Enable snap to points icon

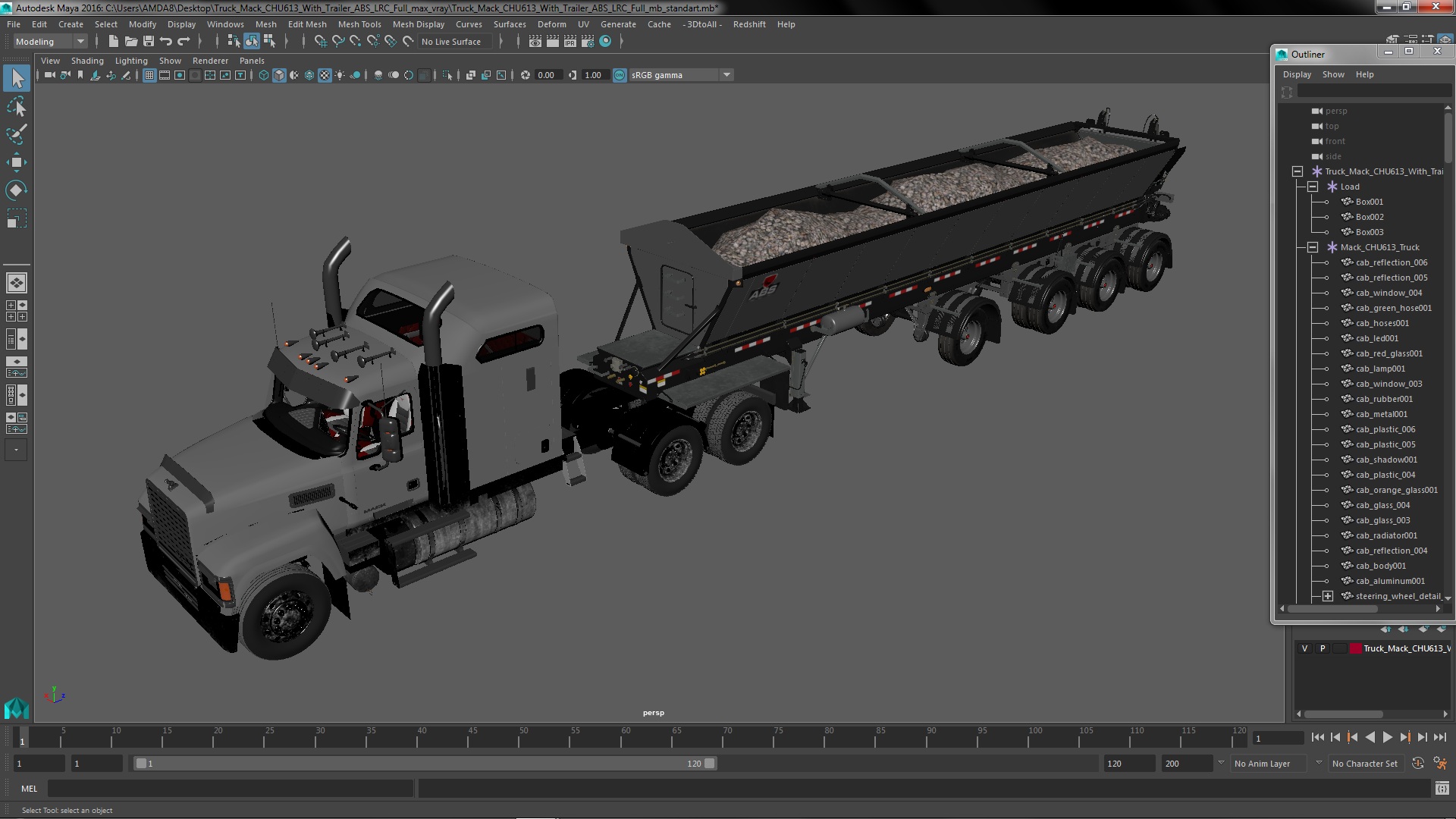[x=356, y=42]
